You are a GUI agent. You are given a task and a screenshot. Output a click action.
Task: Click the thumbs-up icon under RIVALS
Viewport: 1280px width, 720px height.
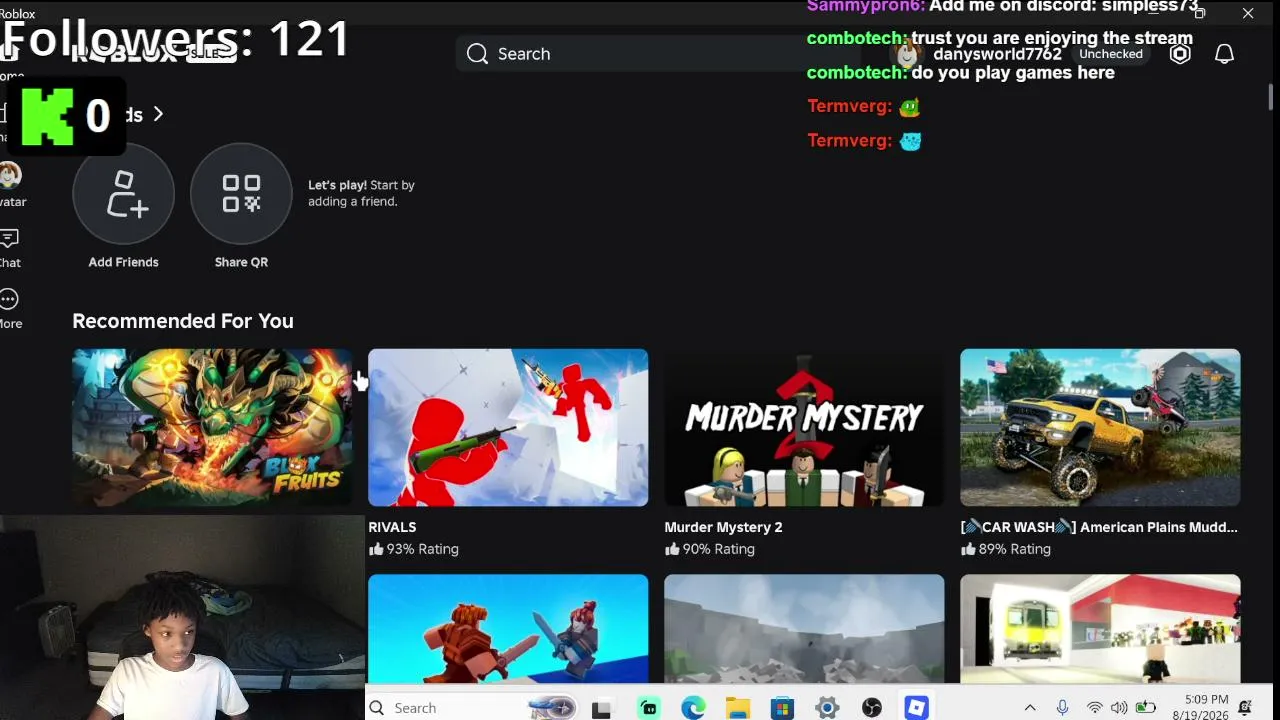[376, 549]
